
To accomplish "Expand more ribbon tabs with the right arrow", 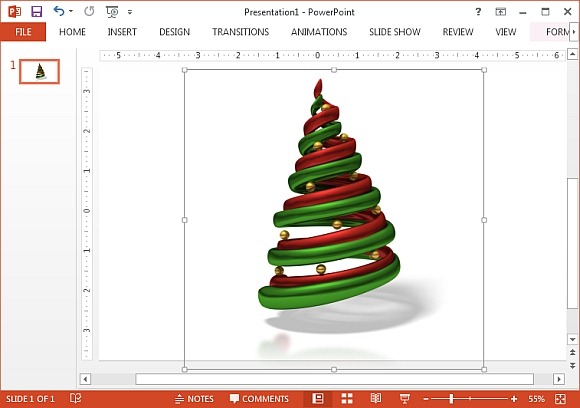I will click(x=574, y=32).
